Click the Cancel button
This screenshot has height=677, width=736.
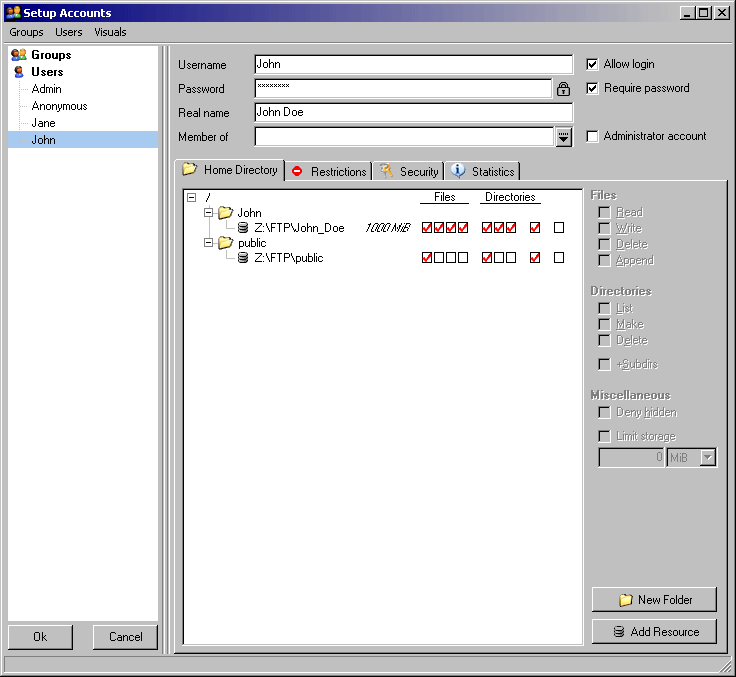coord(125,637)
